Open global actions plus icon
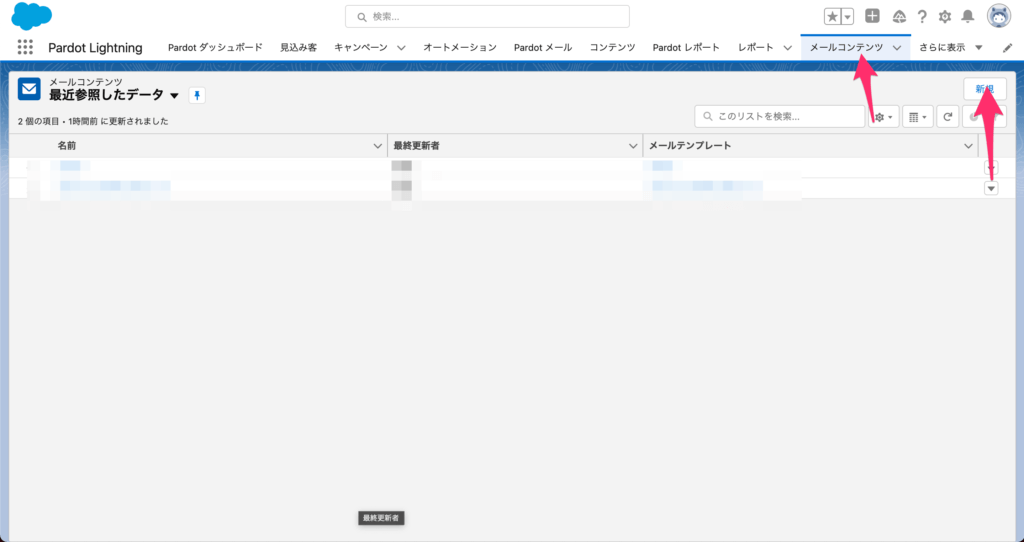Image resolution: width=1024 pixels, height=542 pixels. [872, 16]
